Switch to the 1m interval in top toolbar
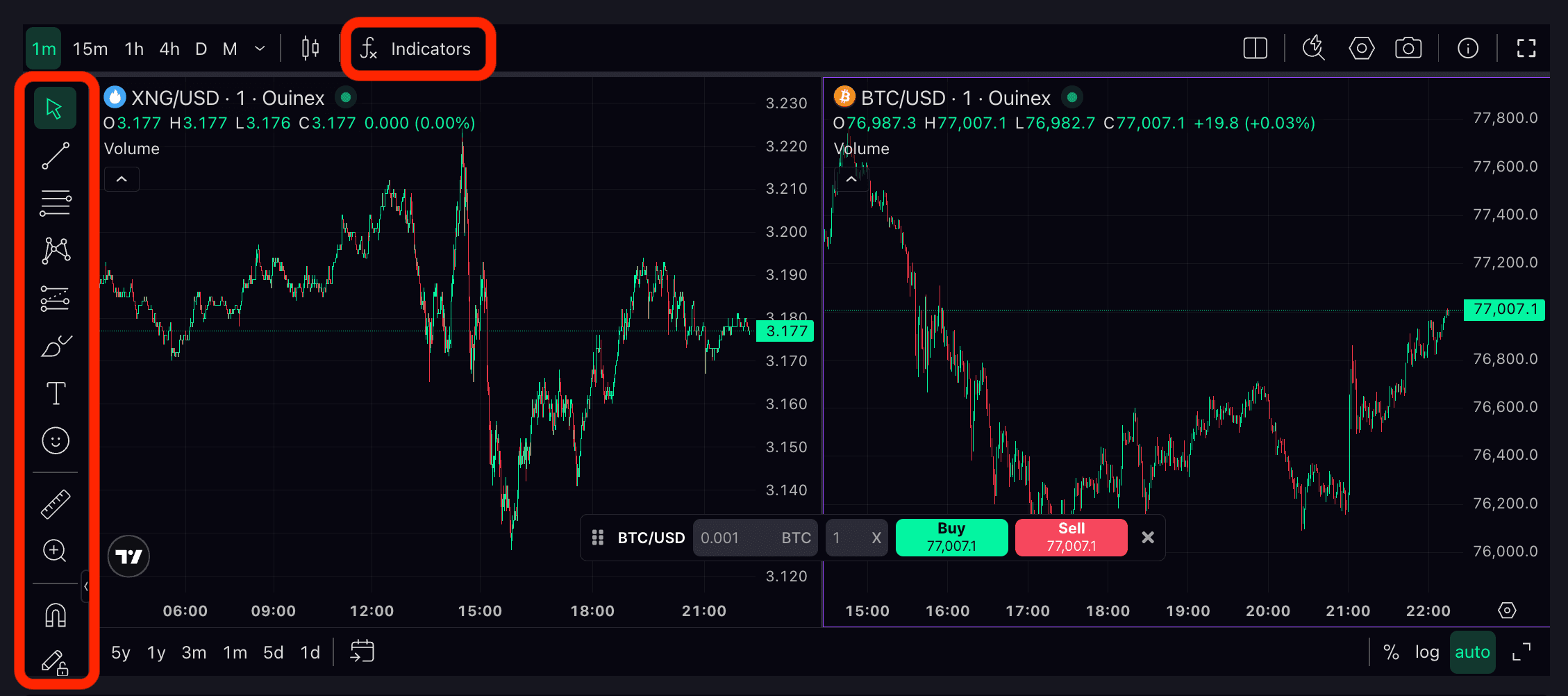This screenshot has height=696, width=1568. point(44,49)
